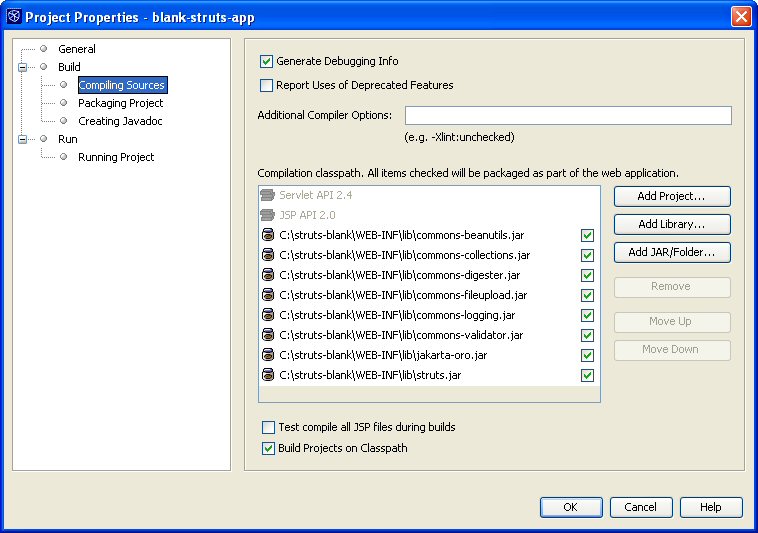The width and height of the screenshot is (758, 533).
Task: Click the commons-digester.jar jar icon
Action: point(268,275)
